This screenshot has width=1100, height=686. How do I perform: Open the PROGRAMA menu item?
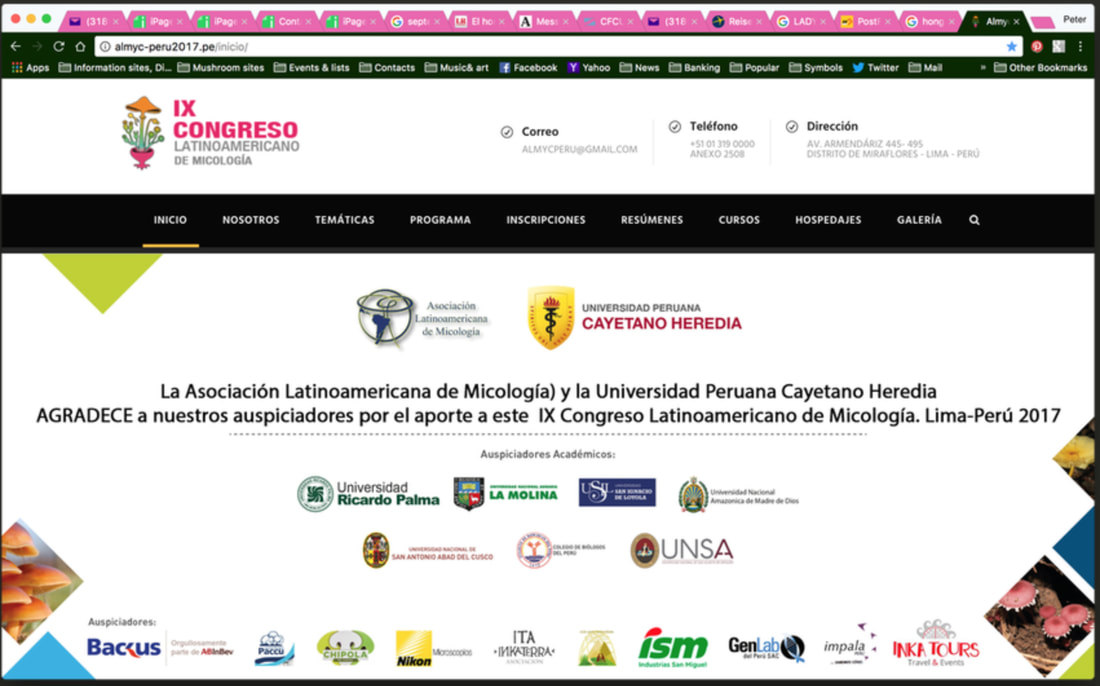(440, 220)
